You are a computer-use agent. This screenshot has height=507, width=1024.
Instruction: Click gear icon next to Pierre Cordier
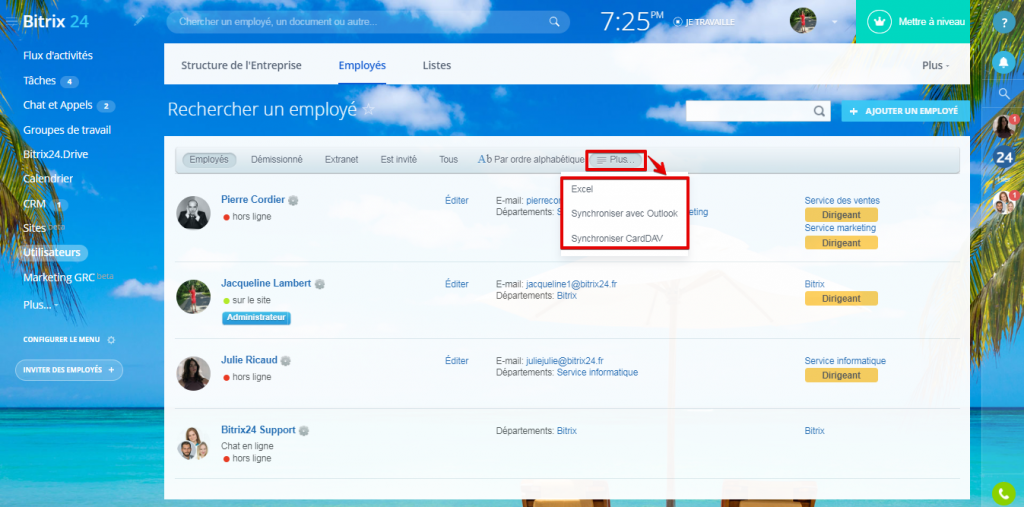click(x=293, y=201)
